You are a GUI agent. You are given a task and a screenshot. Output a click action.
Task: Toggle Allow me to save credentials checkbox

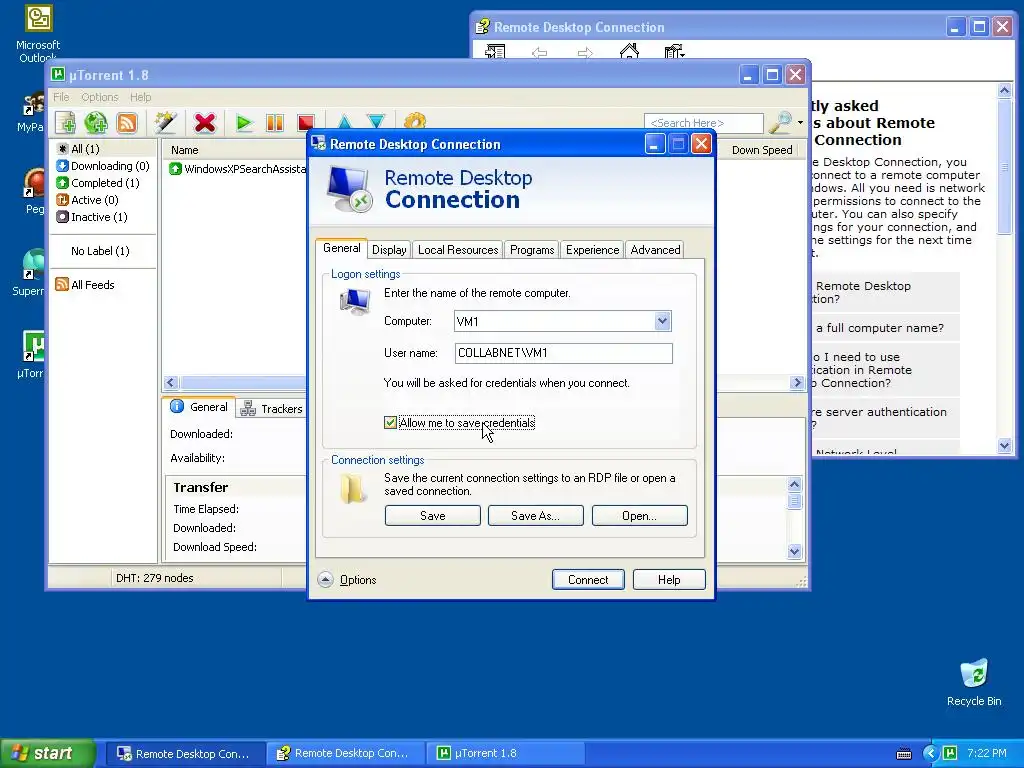pos(391,423)
